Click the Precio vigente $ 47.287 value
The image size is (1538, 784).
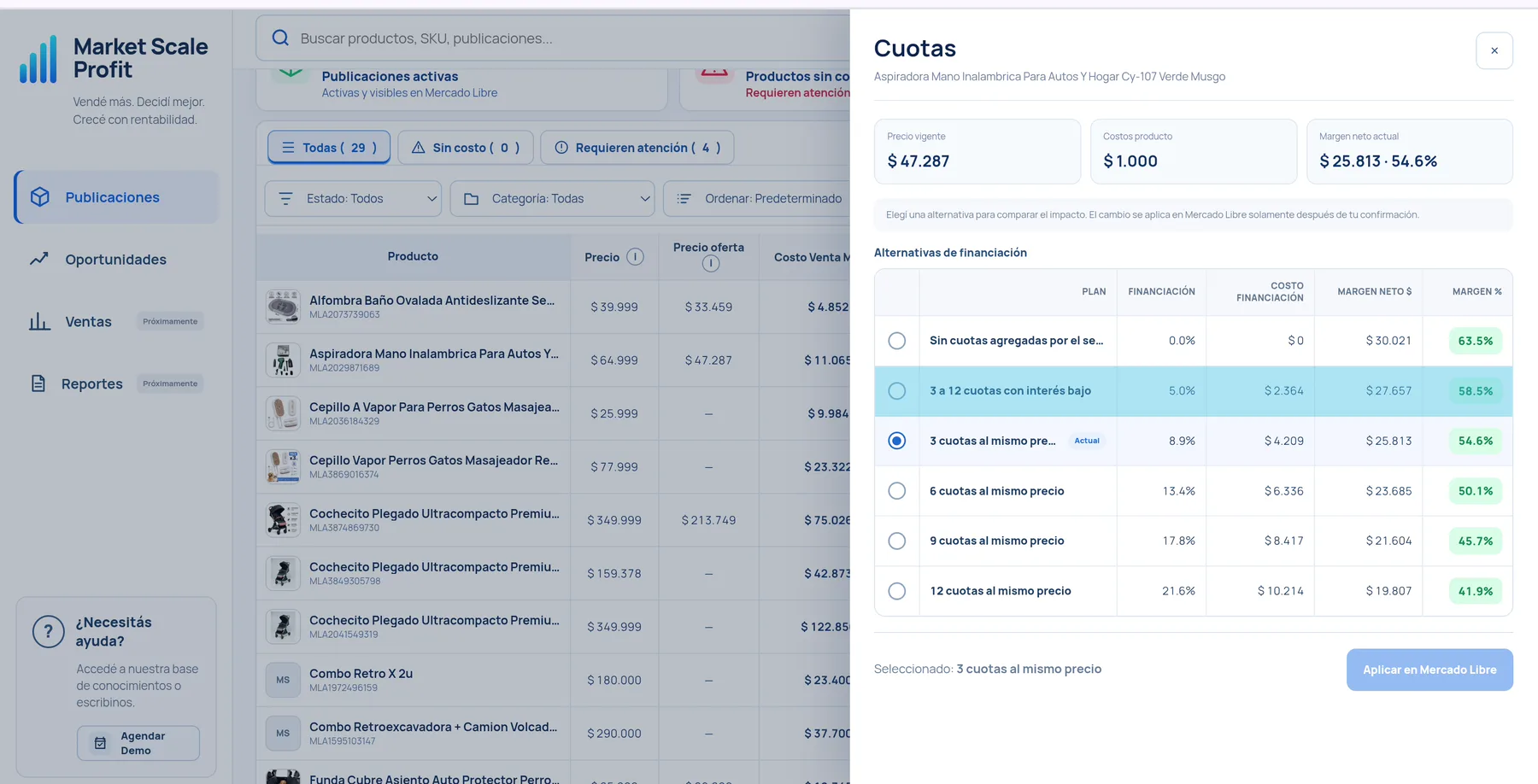(x=919, y=161)
